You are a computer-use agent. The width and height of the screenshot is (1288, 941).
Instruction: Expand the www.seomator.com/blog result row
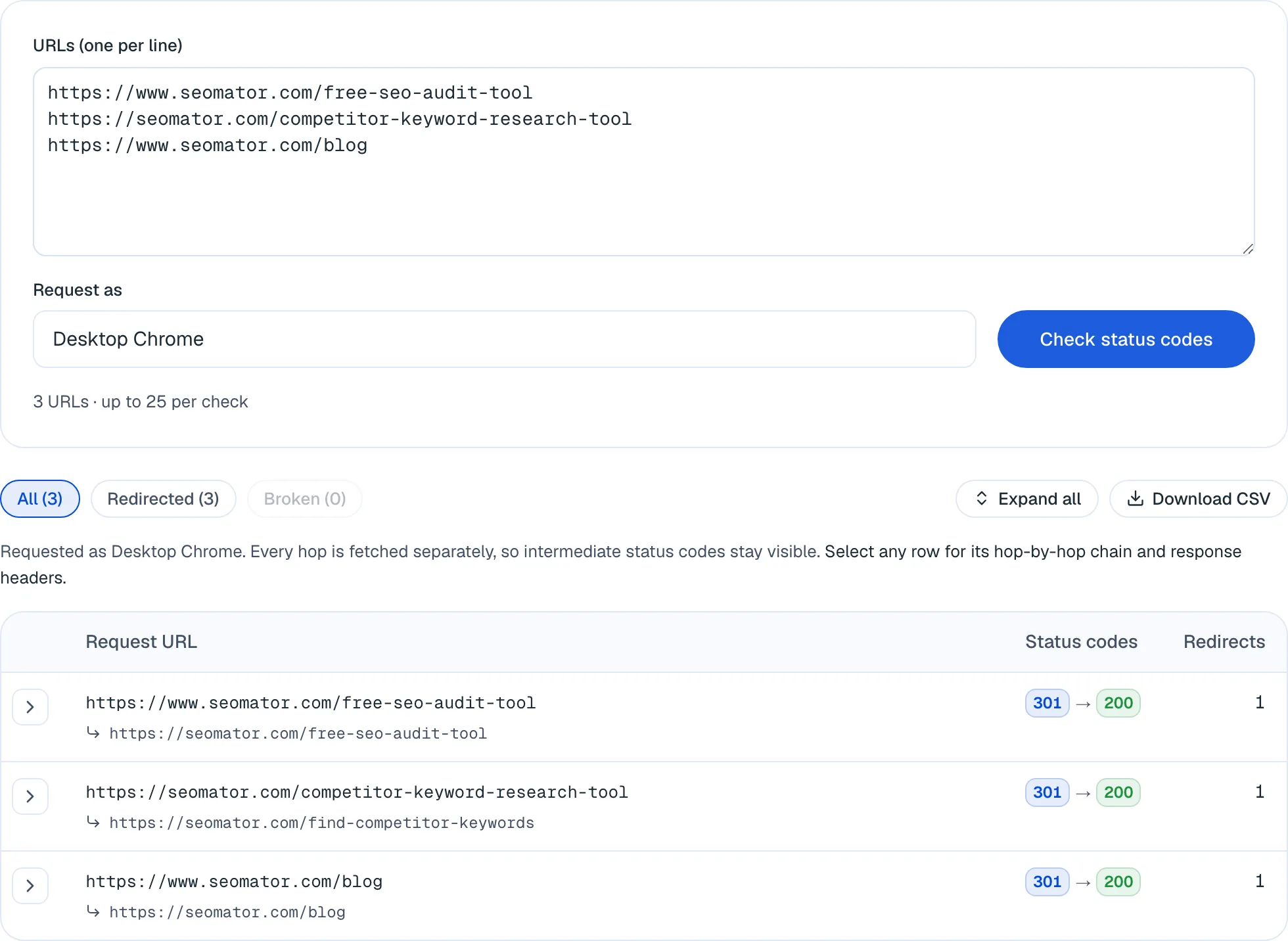point(30,886)
